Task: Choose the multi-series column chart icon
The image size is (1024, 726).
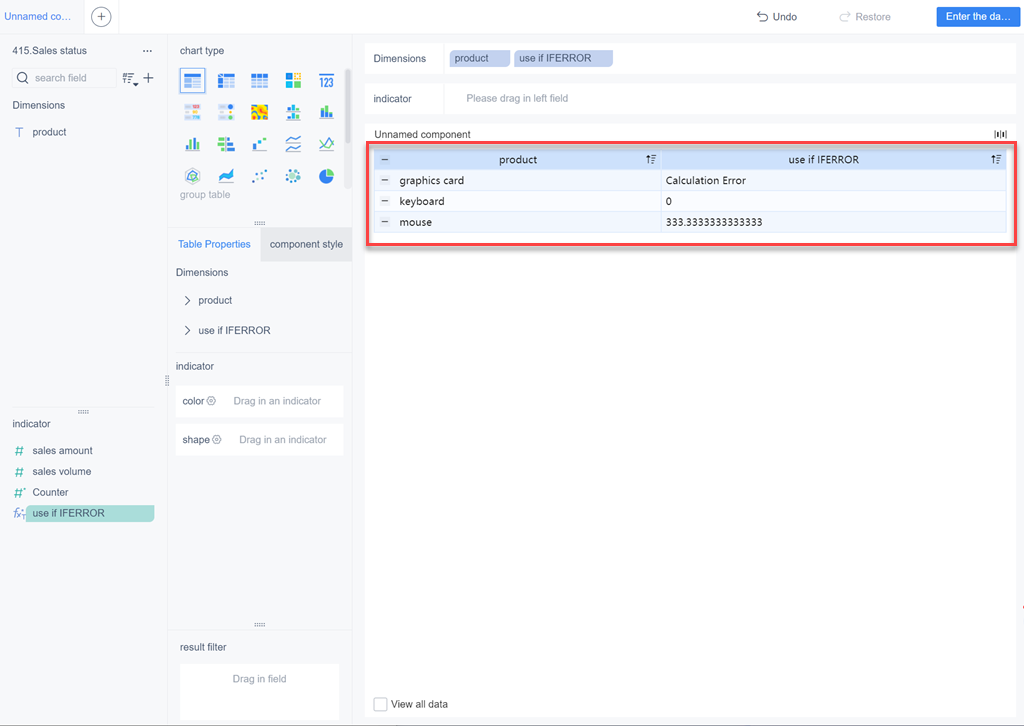Action: 193,144
